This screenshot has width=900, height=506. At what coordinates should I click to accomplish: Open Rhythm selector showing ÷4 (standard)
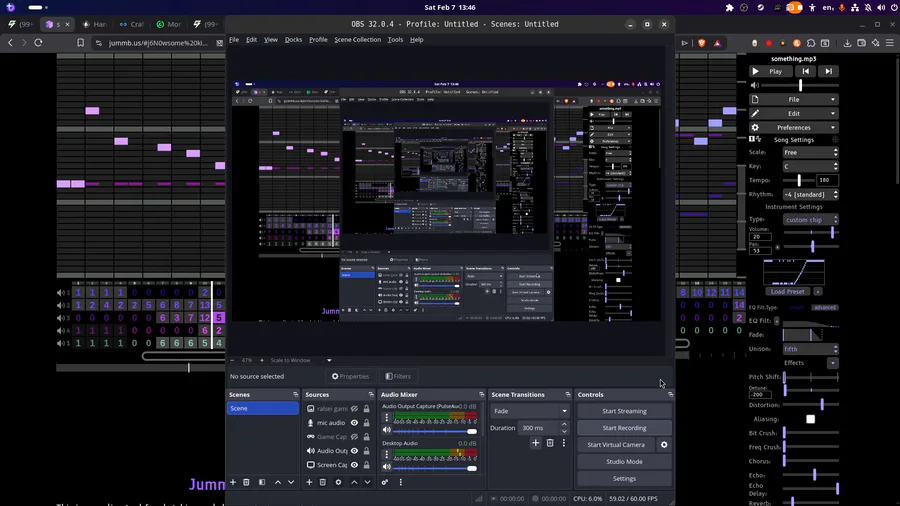pyautogui.click(x=810, y=194)
